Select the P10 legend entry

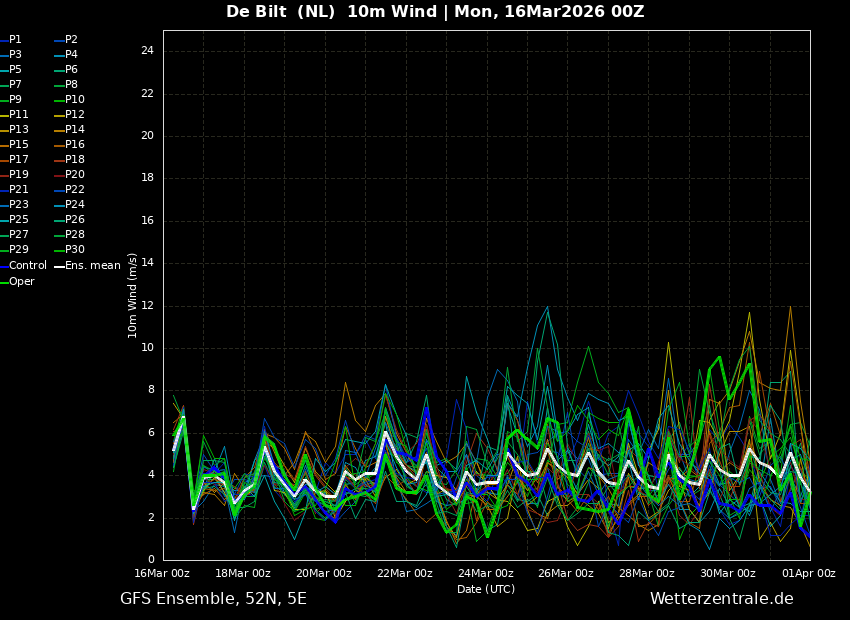tap(74, 100)
